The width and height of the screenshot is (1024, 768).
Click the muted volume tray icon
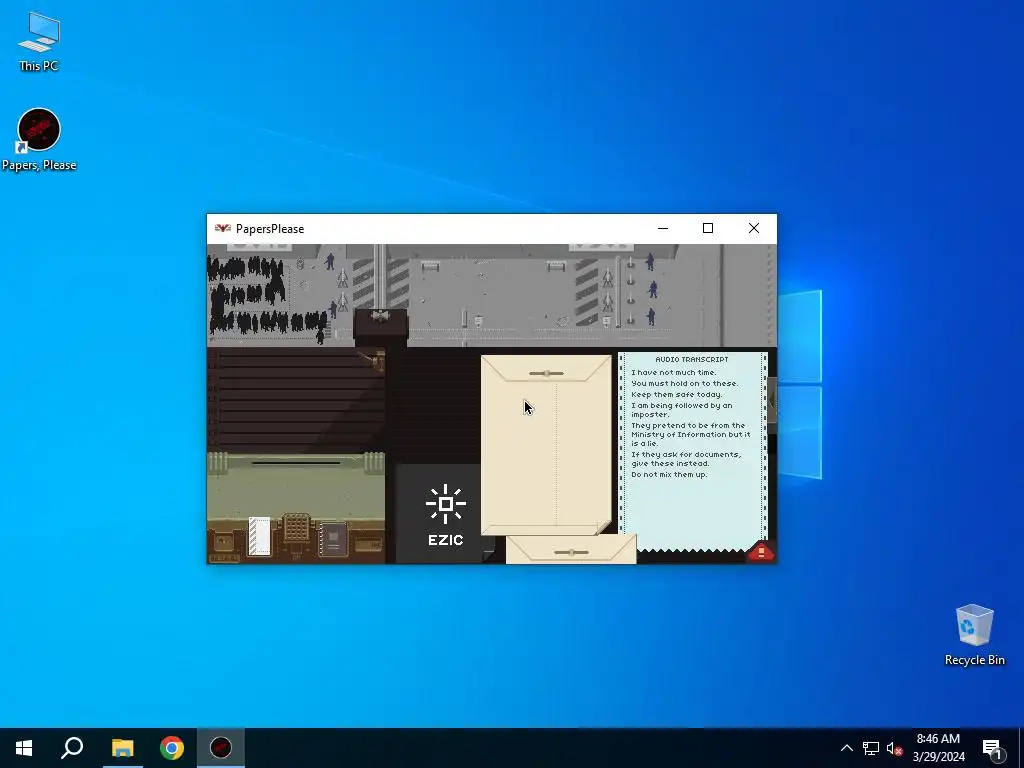(895, 748)
